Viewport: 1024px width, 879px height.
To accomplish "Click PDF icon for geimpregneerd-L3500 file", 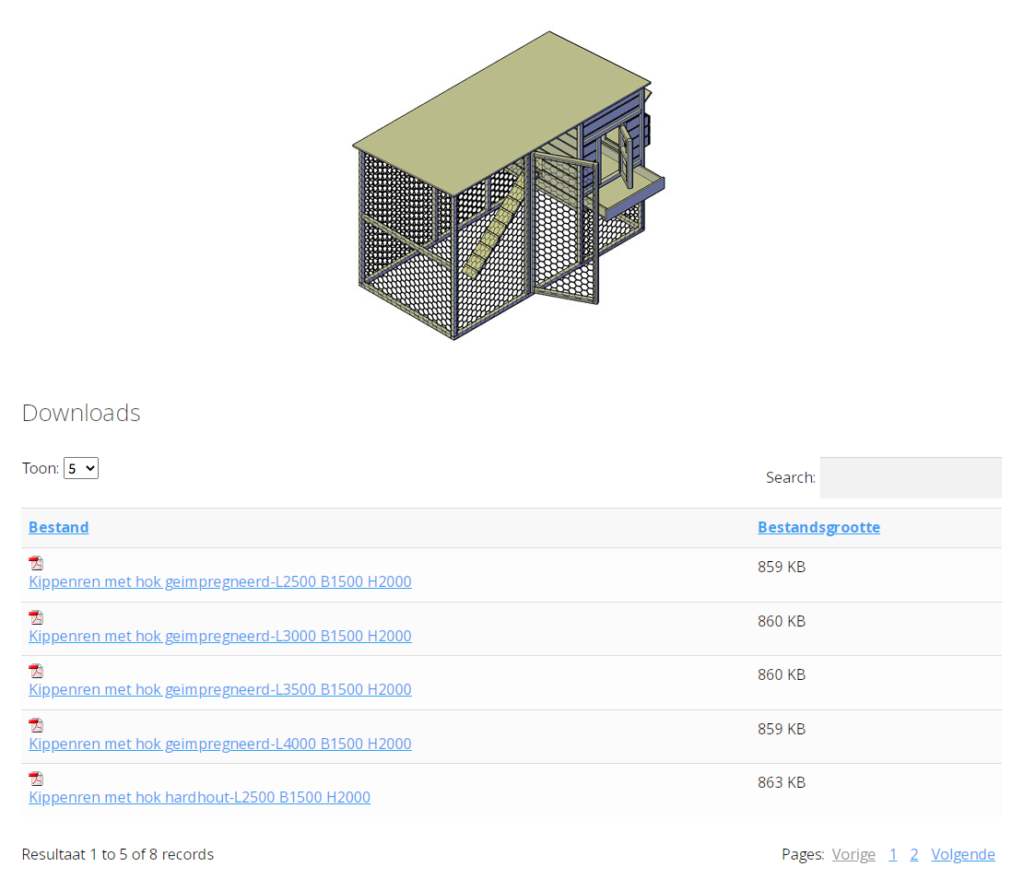I will tap(36, 671).
